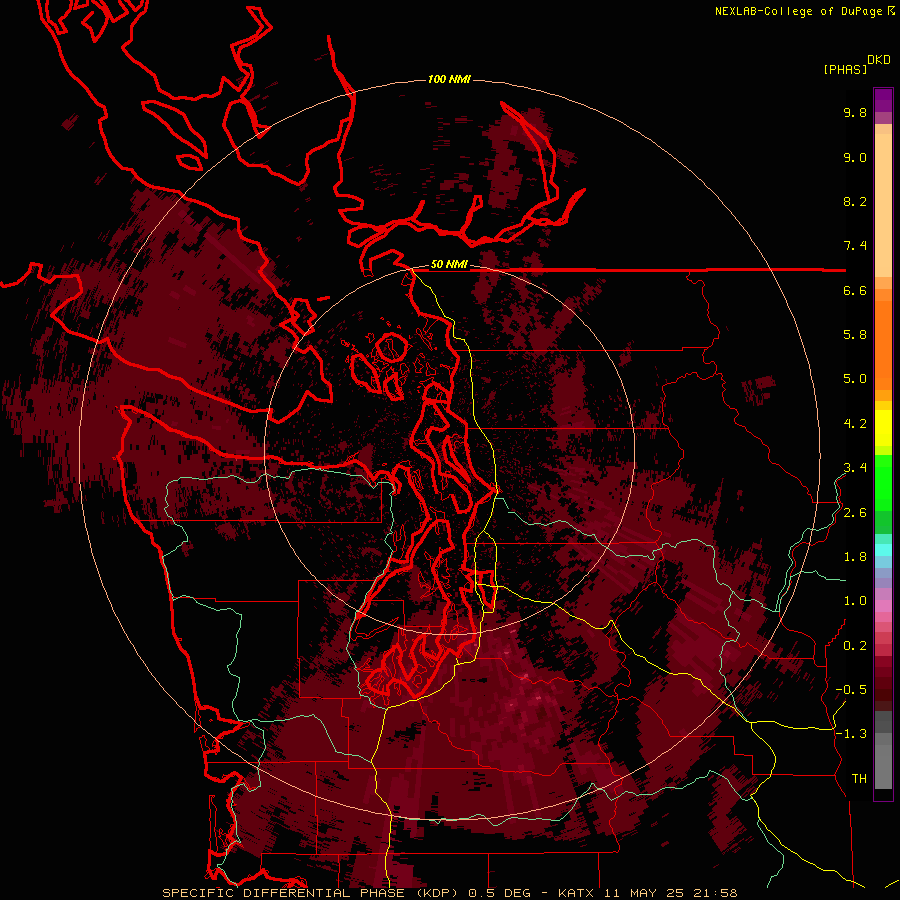Click the NEXLAB-College of DuPage label
The width and height of the screenshot is (900, 900).
click(801, 11)
